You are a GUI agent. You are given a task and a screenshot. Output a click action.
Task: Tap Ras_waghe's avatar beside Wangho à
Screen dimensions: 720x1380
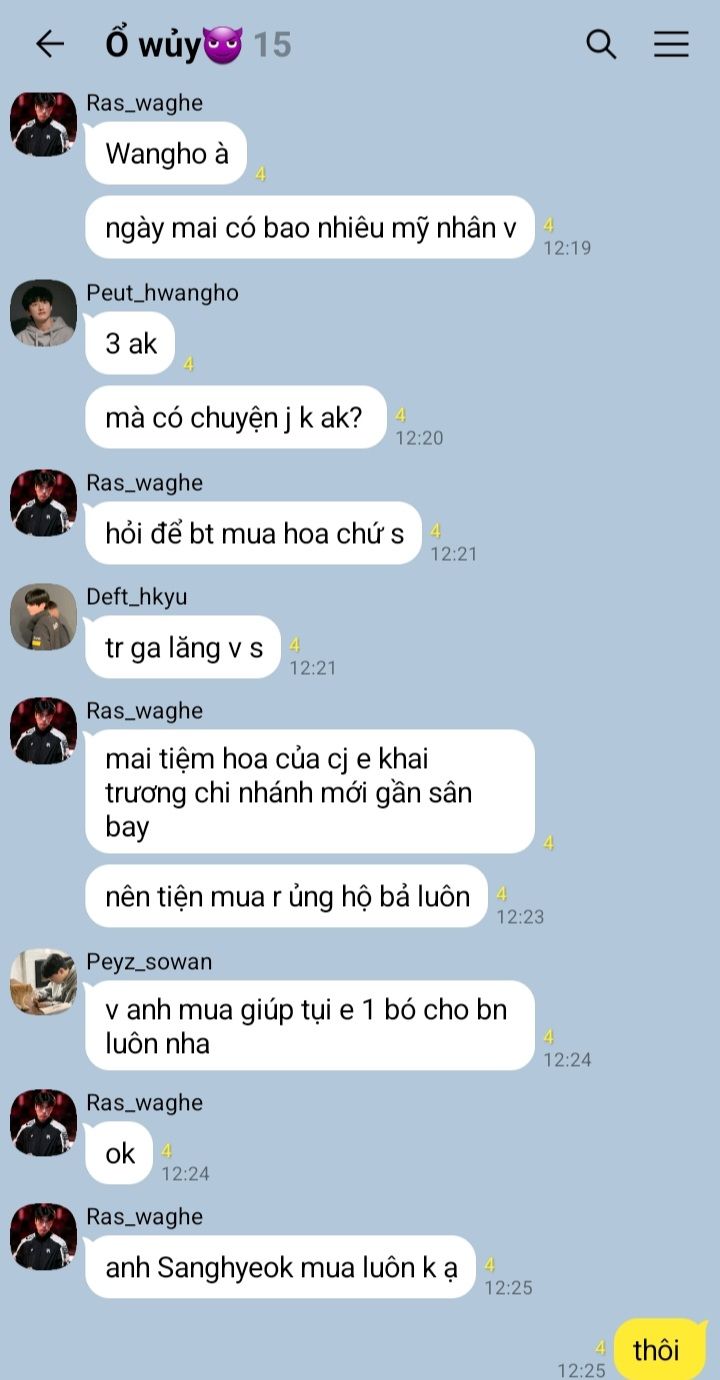pos(43,123)
